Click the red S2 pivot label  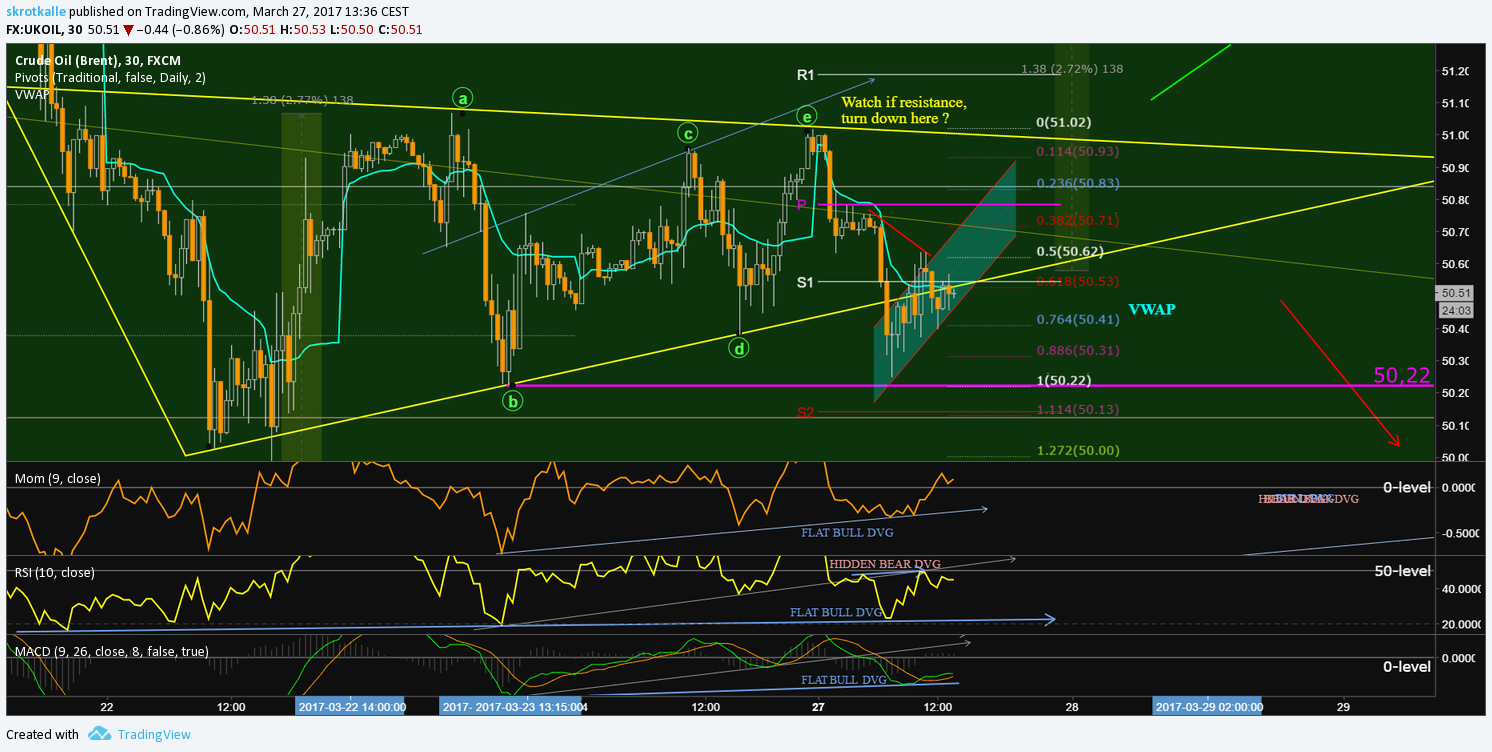click(x=806, y=412)
